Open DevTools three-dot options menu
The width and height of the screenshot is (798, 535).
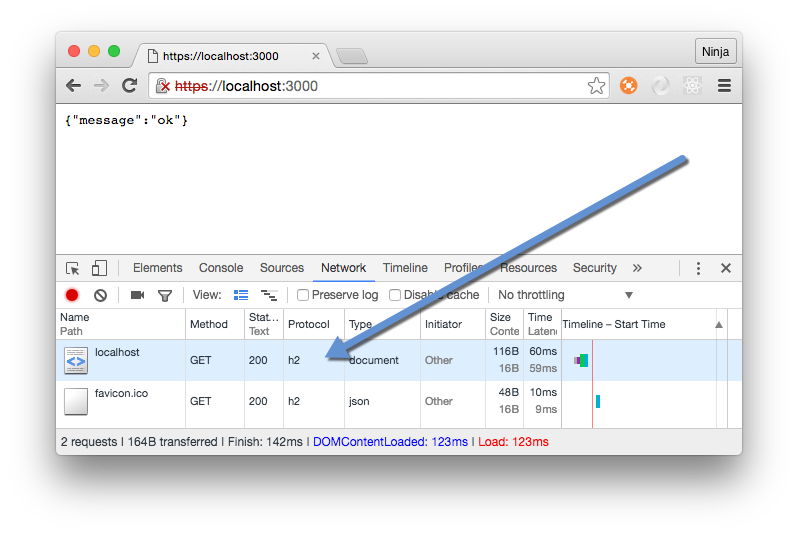[x=698, y=268]
